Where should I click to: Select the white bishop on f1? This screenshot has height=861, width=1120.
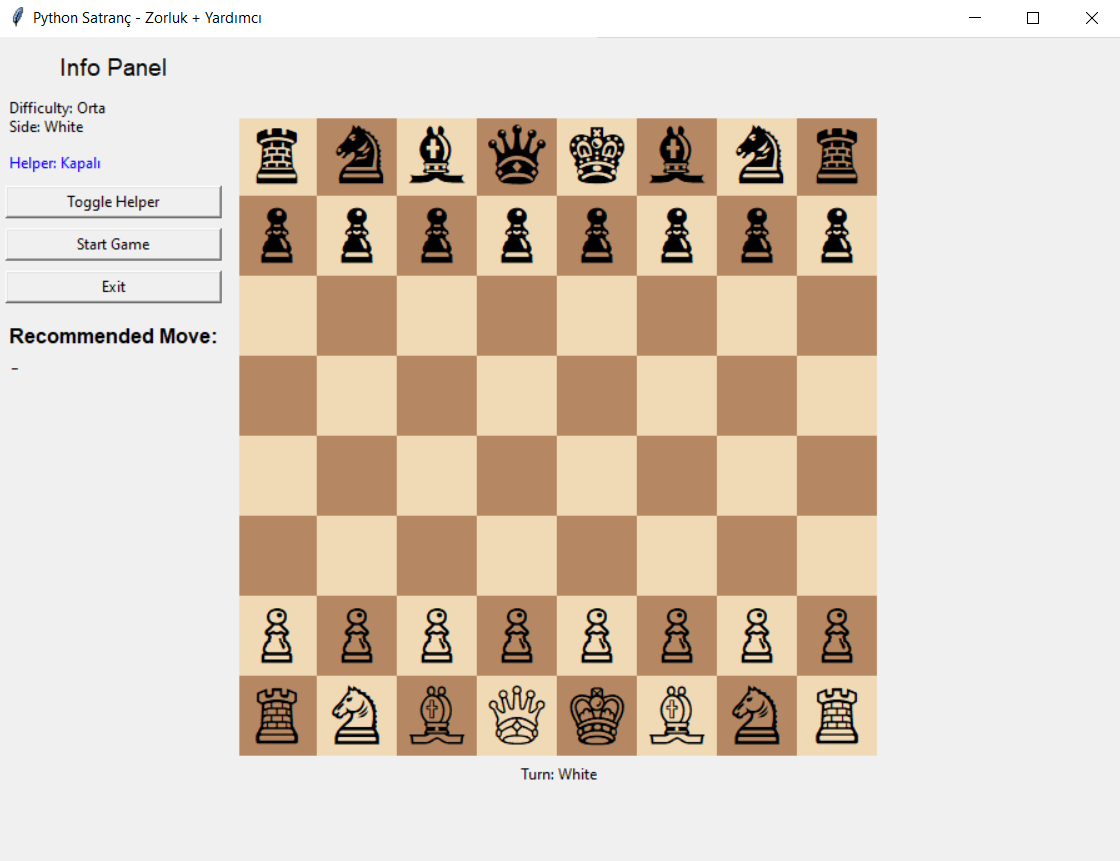point(677,716)
